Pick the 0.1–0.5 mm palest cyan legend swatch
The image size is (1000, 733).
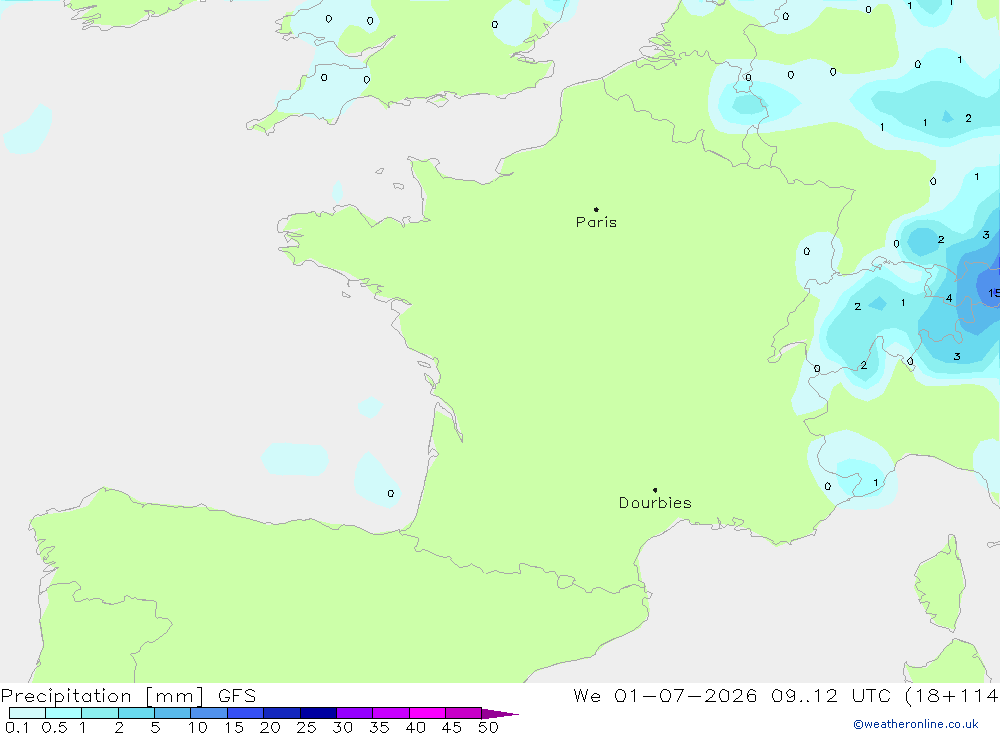pos(27,713)
